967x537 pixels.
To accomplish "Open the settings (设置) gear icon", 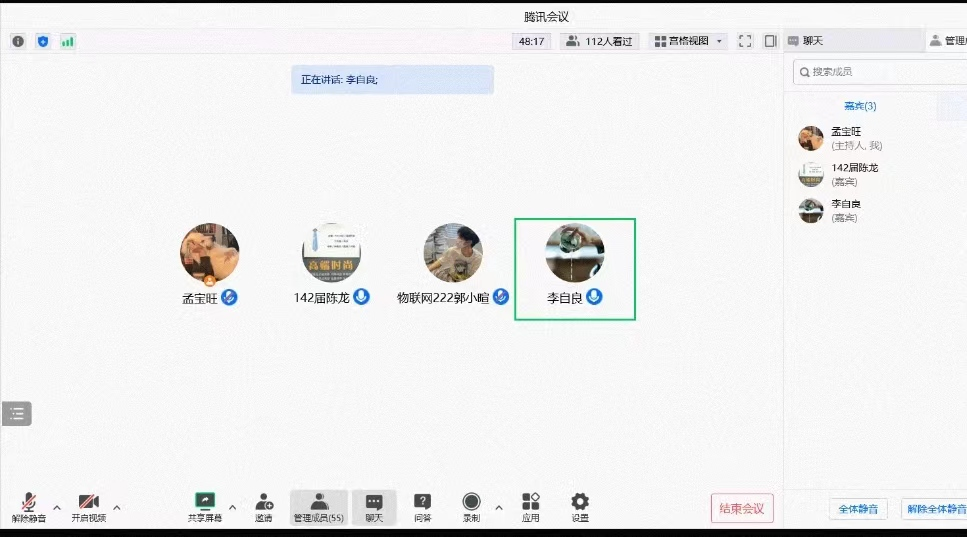I will coord(580,502).
